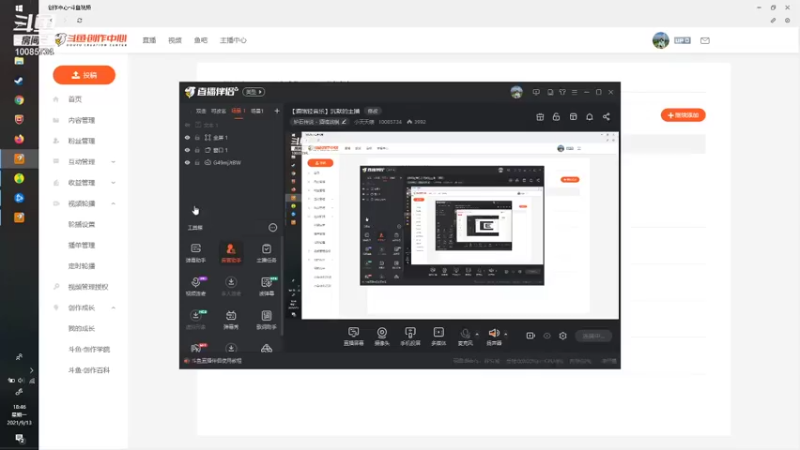Image resolution: width=800 pixels, height=450 pixels.
Task: Open 粉丝管理 in the sidebar
Action: pos(82,141)
